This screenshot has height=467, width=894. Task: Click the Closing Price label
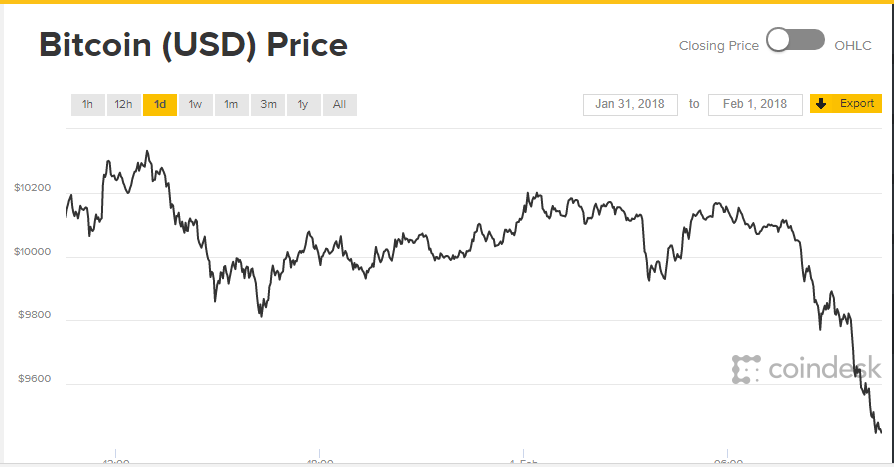click(x=719, y=46)
